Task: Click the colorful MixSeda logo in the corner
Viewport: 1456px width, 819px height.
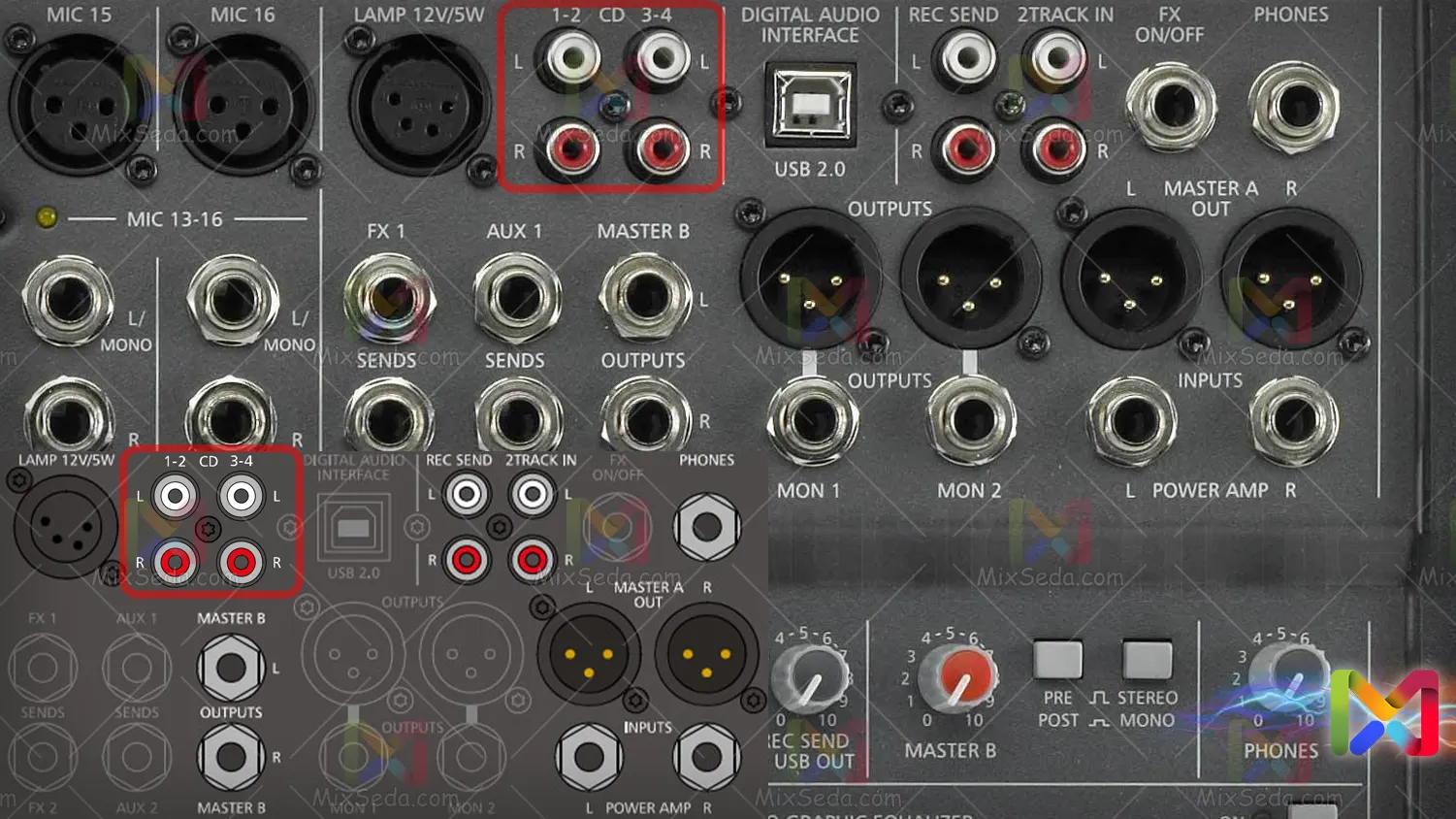Action: 1384,713
